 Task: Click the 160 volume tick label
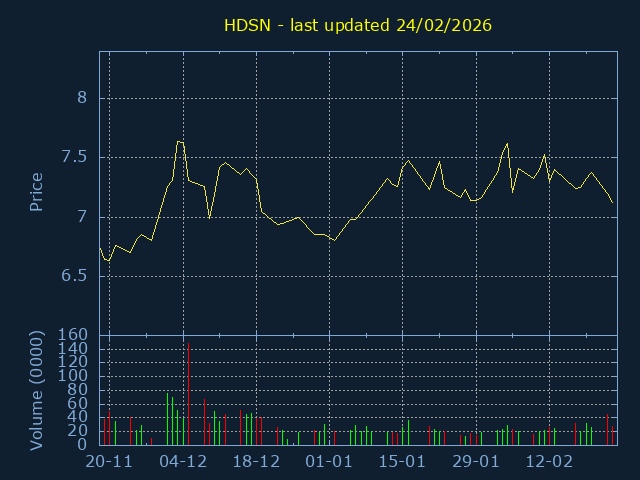pyautogui.click(x=74, y=335)
